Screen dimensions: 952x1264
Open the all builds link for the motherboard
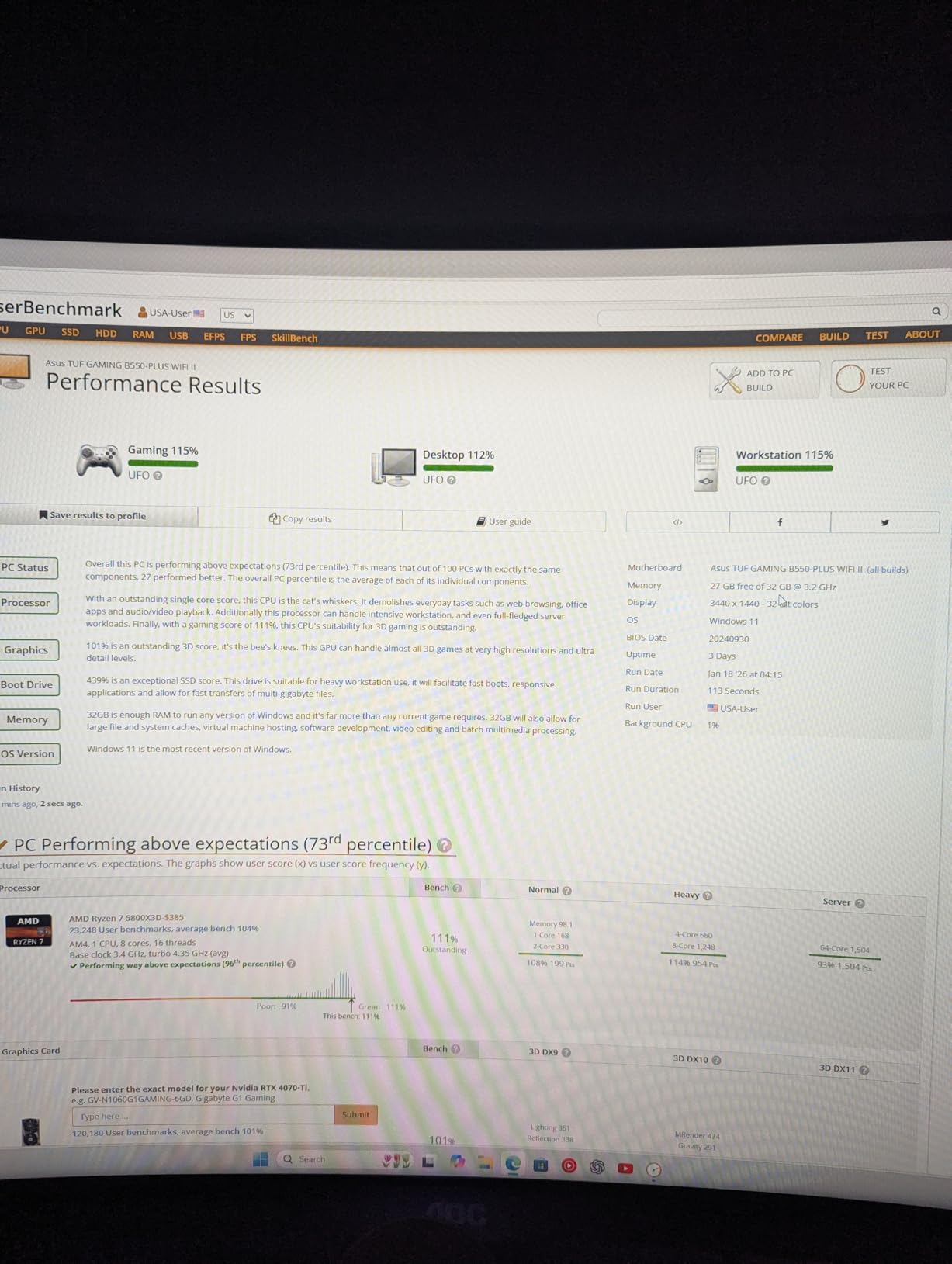click(887, 570)
